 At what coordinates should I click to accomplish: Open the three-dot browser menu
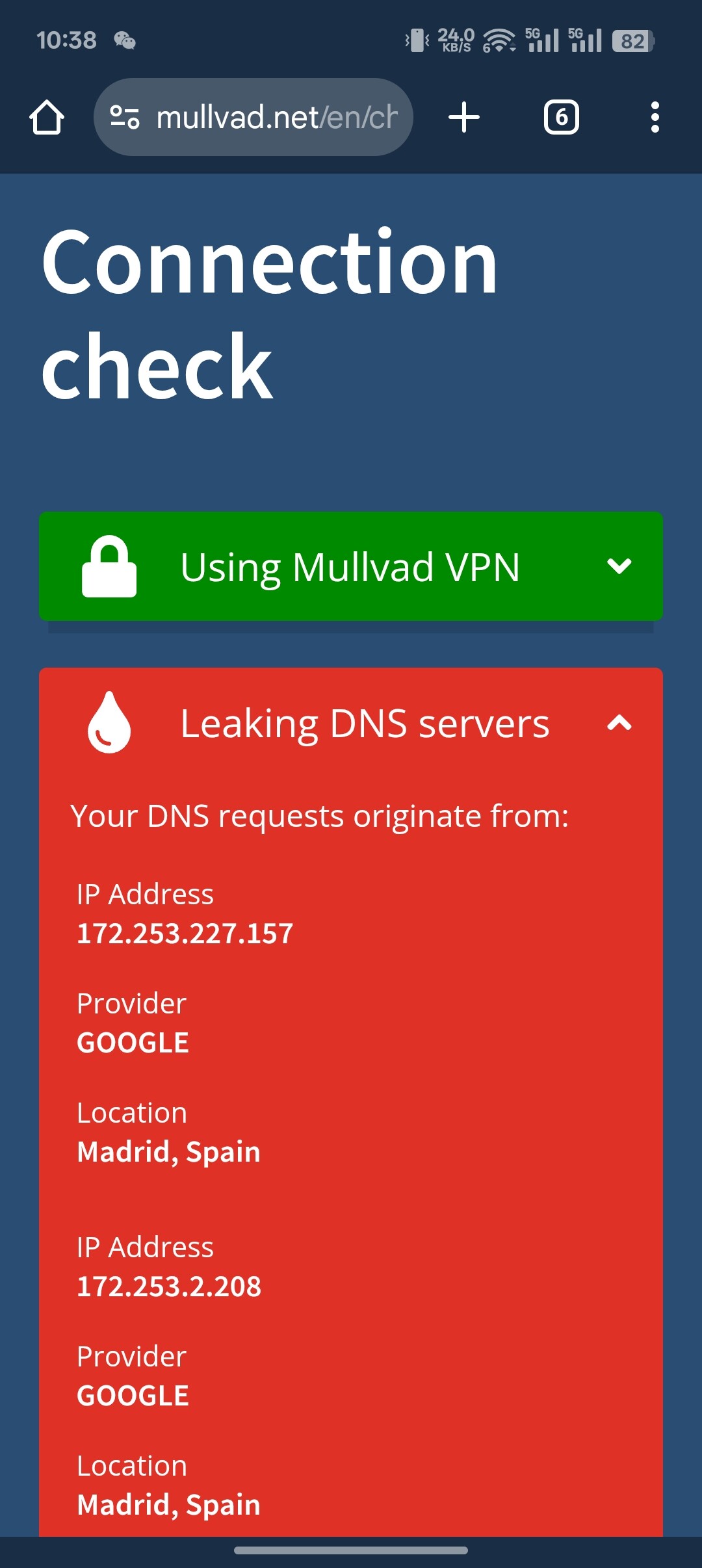pyautogui.click(x=655, y=118)
